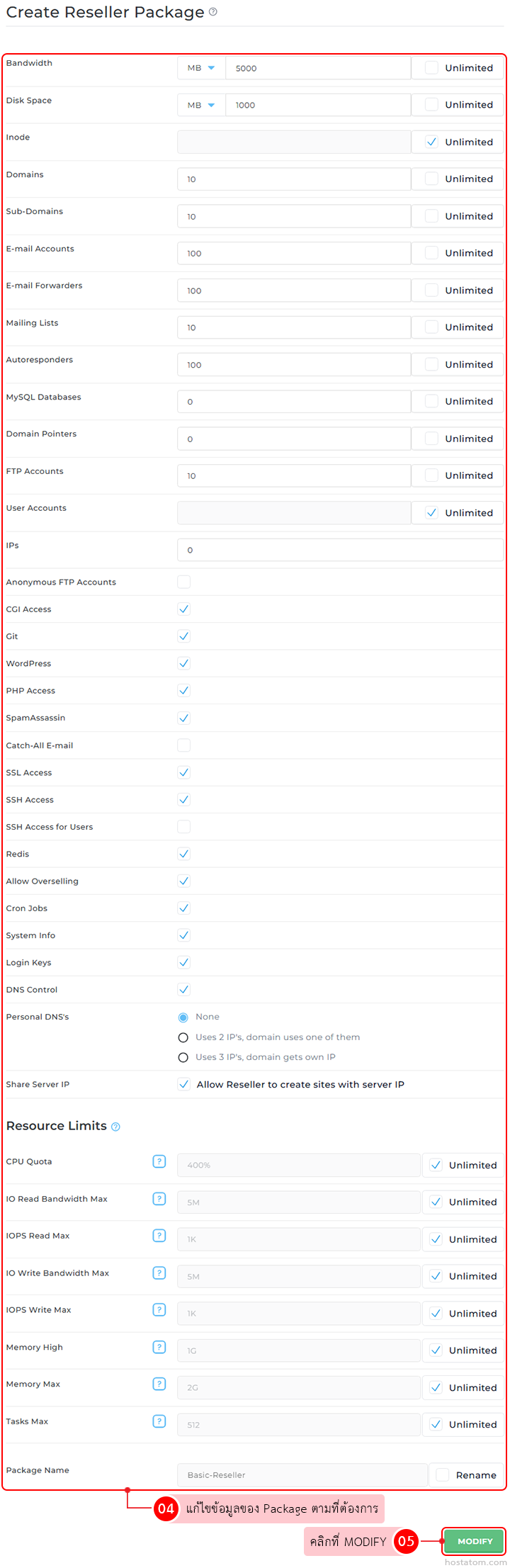The image size is (510, 1568).
Task: Open CPU Quota question mark help
Action: point(159,1161)
